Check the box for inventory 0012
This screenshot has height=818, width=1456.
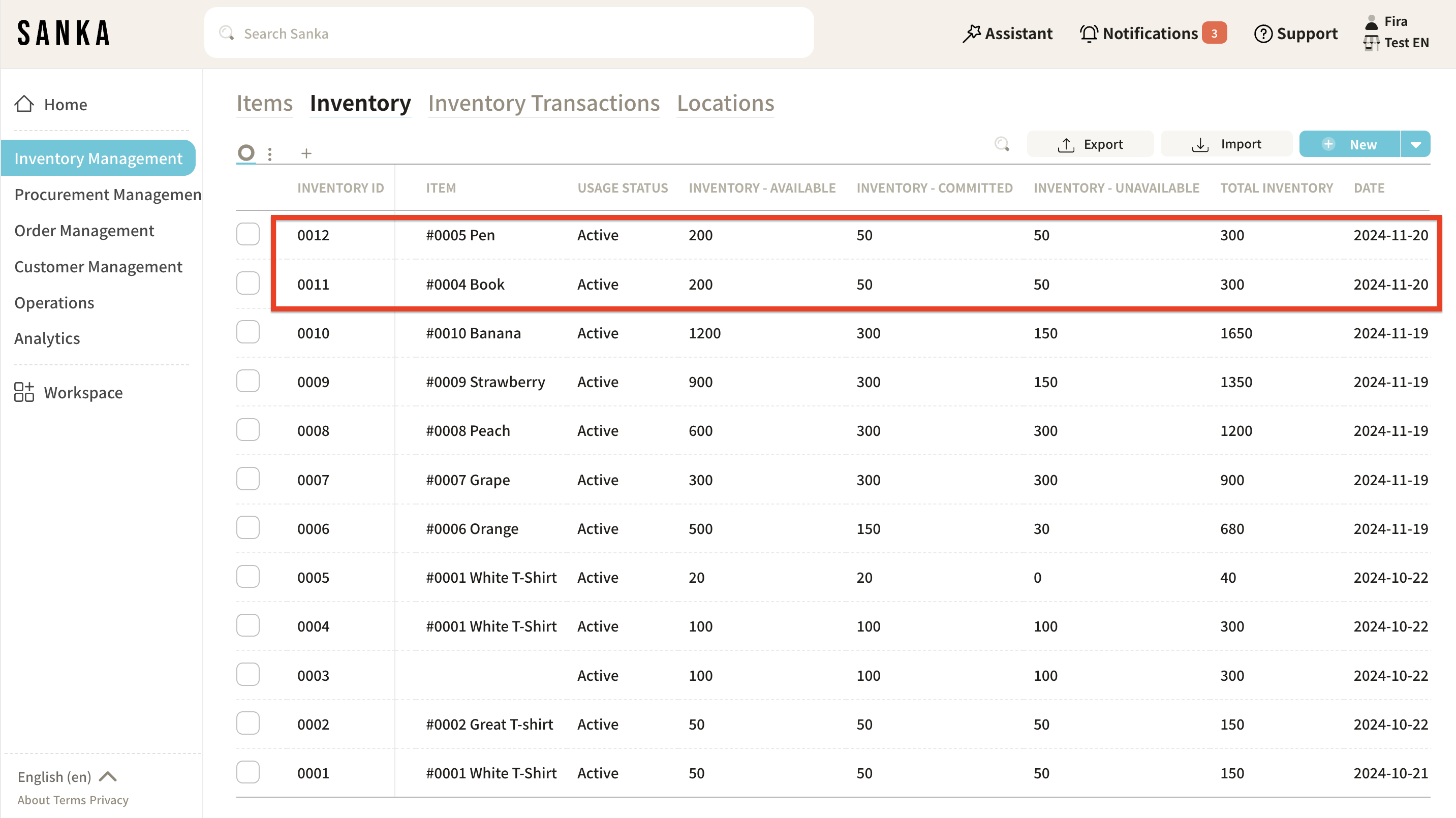(x=247, y=234)
